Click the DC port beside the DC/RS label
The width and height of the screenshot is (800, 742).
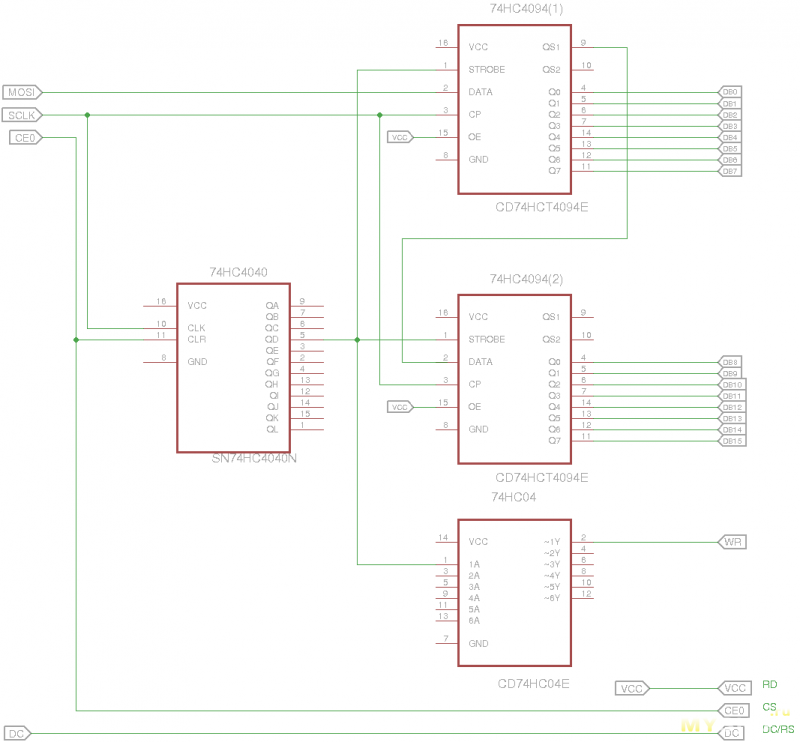[x=731, y=733]
